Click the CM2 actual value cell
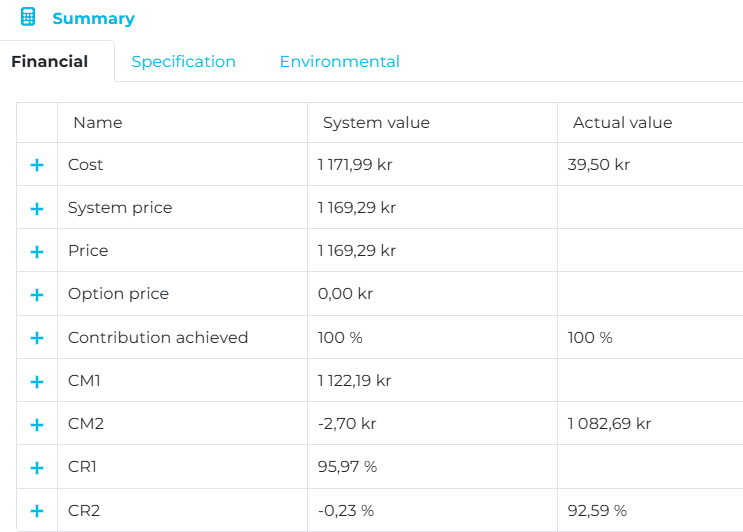 (x=609, y=424)
